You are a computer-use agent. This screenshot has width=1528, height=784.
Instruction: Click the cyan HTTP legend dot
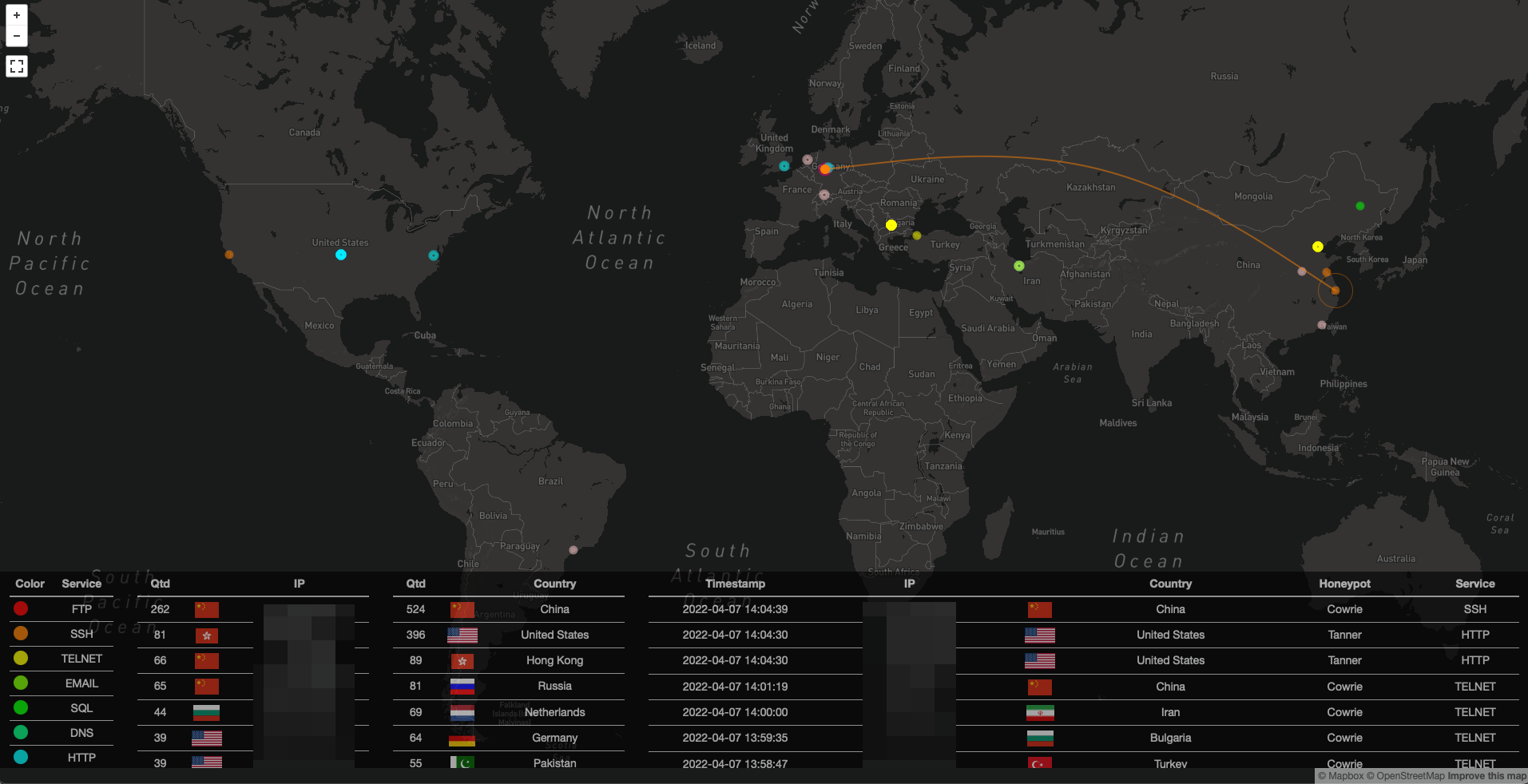click(21, 757)
